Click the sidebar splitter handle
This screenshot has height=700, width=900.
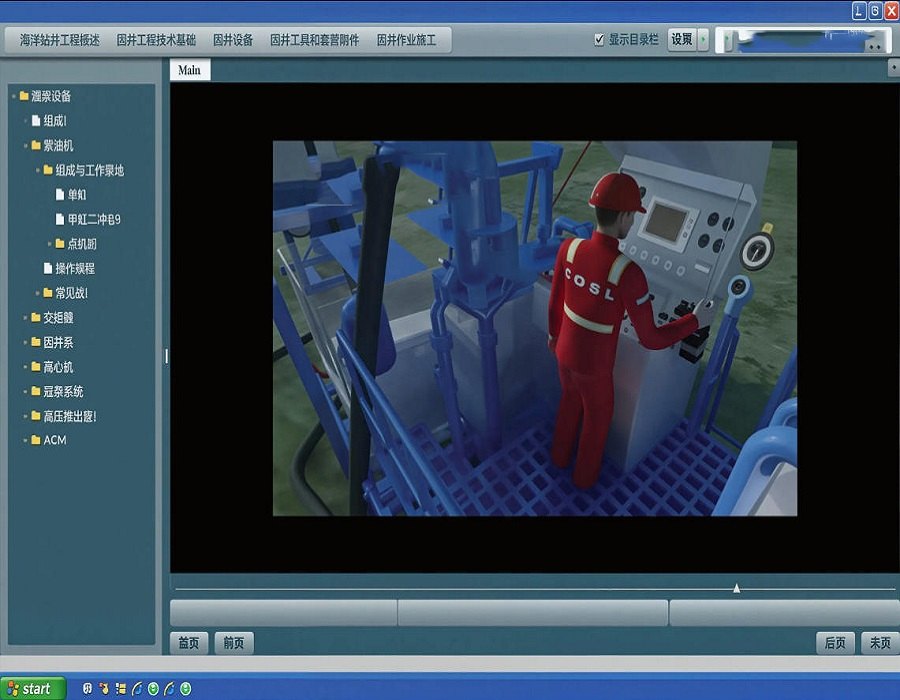click(166, 356)
